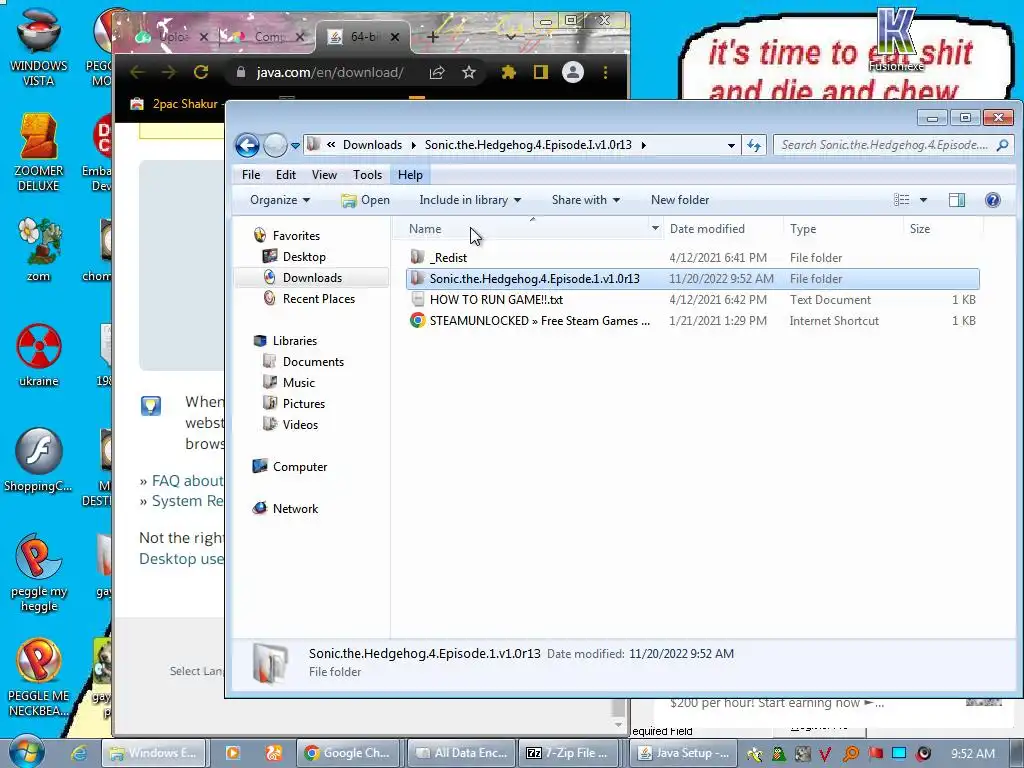Select Libraries in navigation pane
The height and width of the screenshot is (768, 1024).
(295, 341)
